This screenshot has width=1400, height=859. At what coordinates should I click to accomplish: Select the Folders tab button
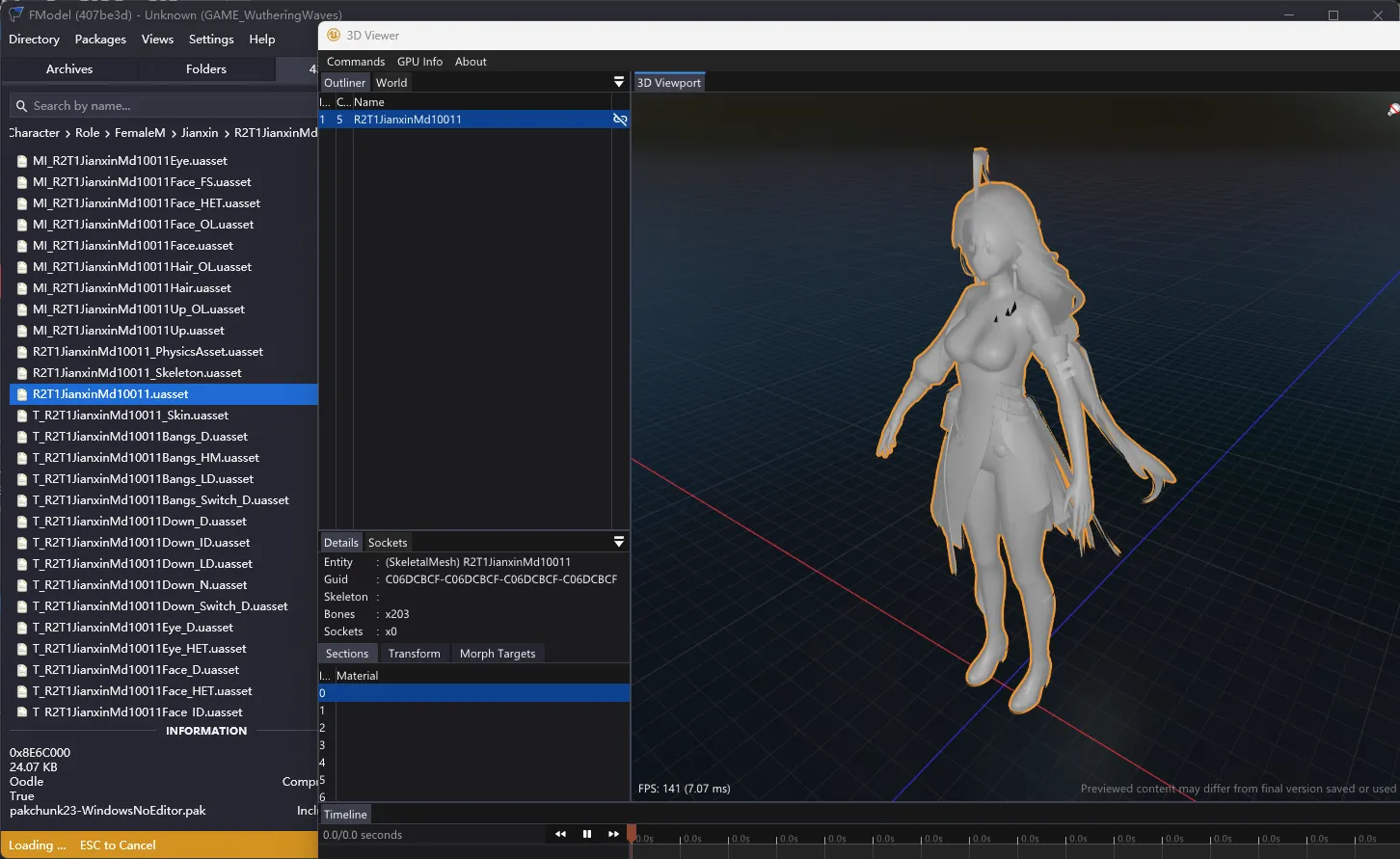click(206, 69)
